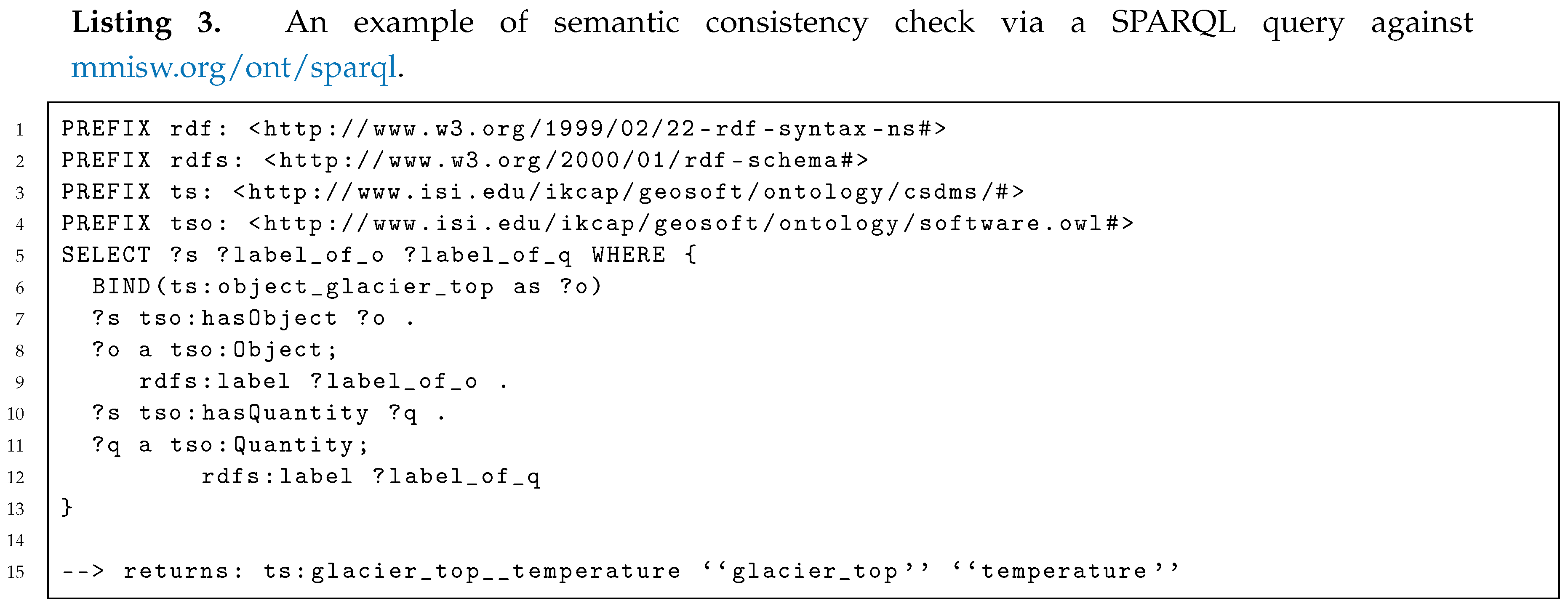Viewport: 1568px width, 606px height.
Task: Click ?label_of_q on line 12
Action: tap(456, 477)
